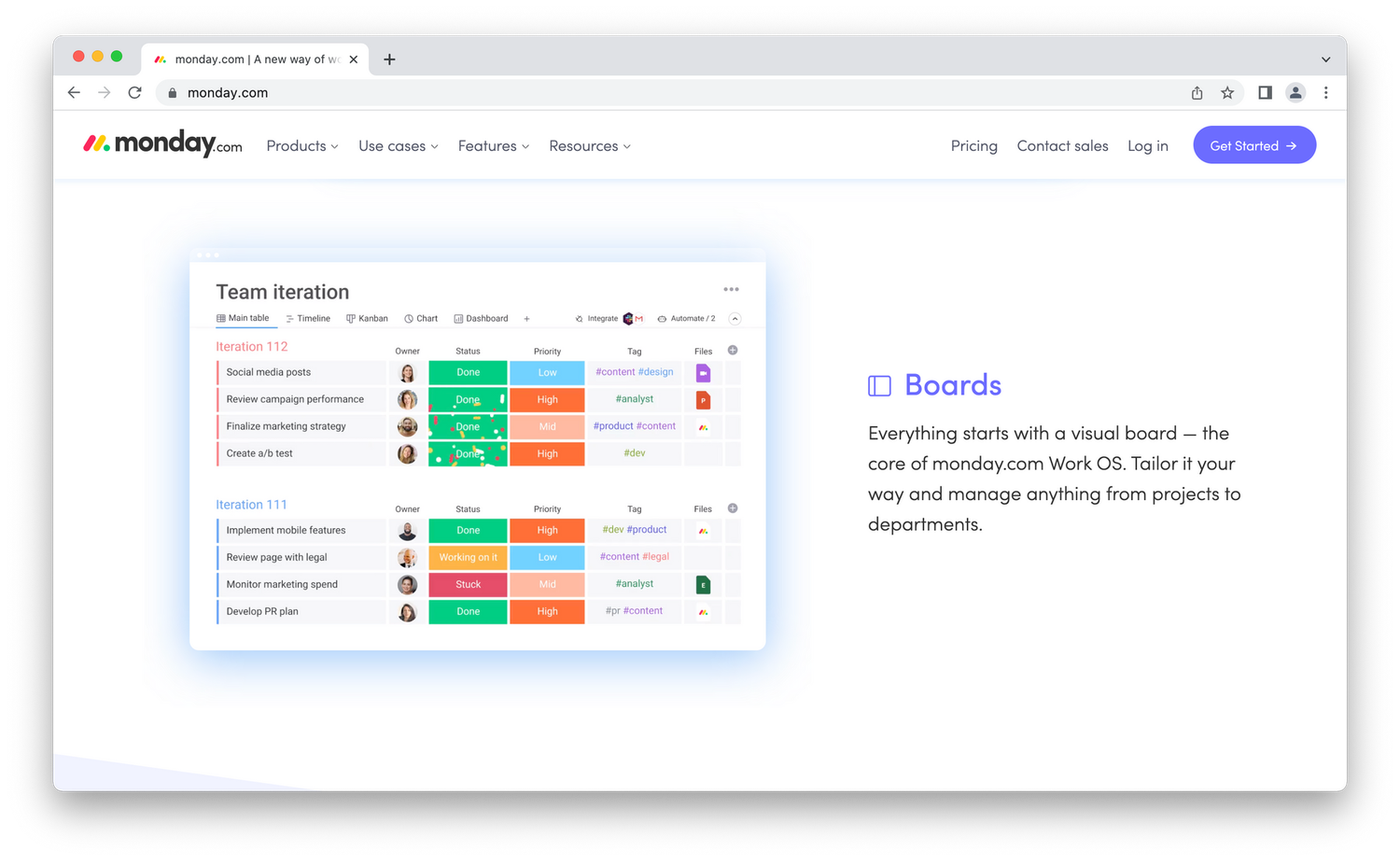Add a new view with the plus icon
The width and height of the screenshot is (1400, 861).
point(527,318)
